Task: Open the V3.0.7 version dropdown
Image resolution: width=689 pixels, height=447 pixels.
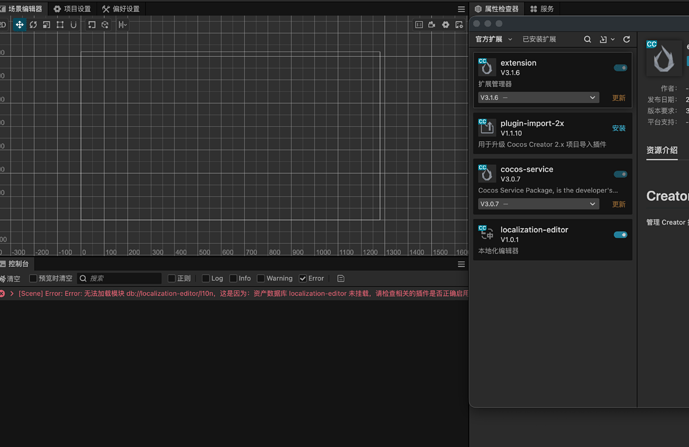Action: coord(538,204)
